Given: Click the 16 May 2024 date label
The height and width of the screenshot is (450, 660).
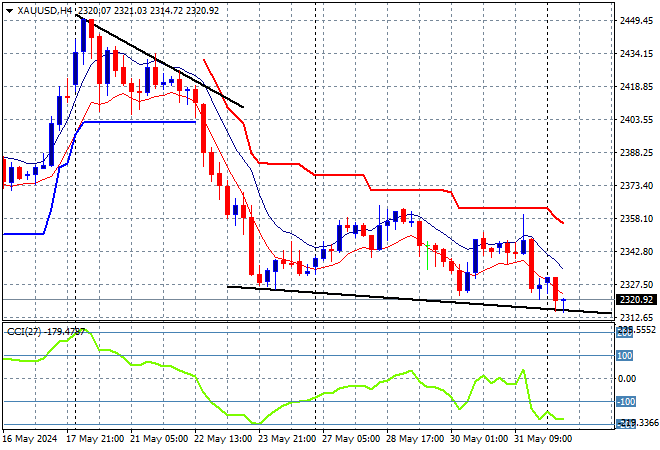Looking at the screenshot, I should pos(30,439).
